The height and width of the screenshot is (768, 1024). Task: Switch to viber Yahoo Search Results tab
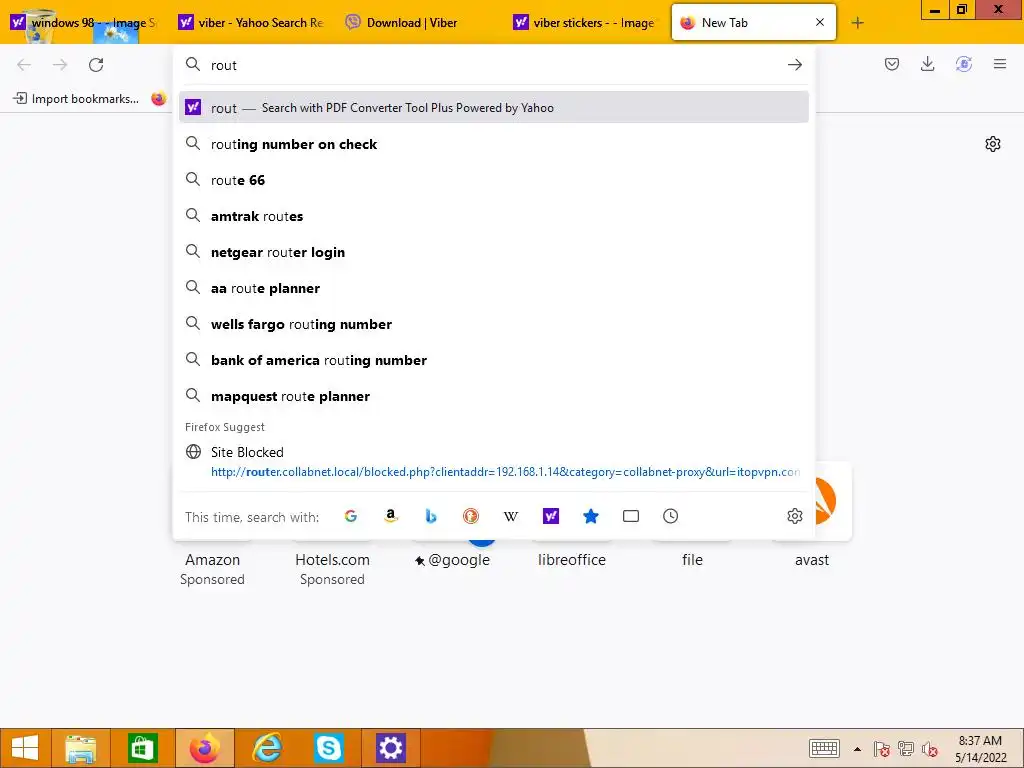tap(251, 23)
